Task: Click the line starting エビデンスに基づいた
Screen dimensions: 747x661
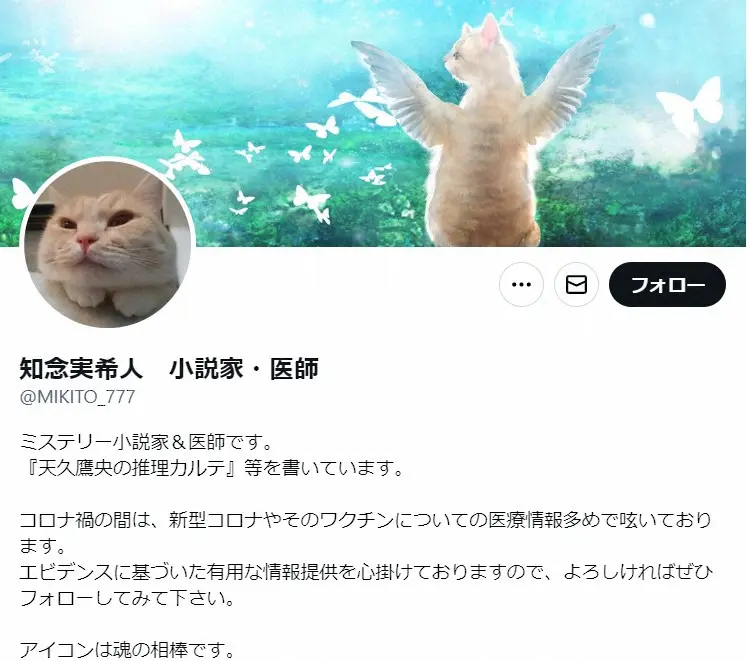Action: pyautogui.click(x=366, y=584)
